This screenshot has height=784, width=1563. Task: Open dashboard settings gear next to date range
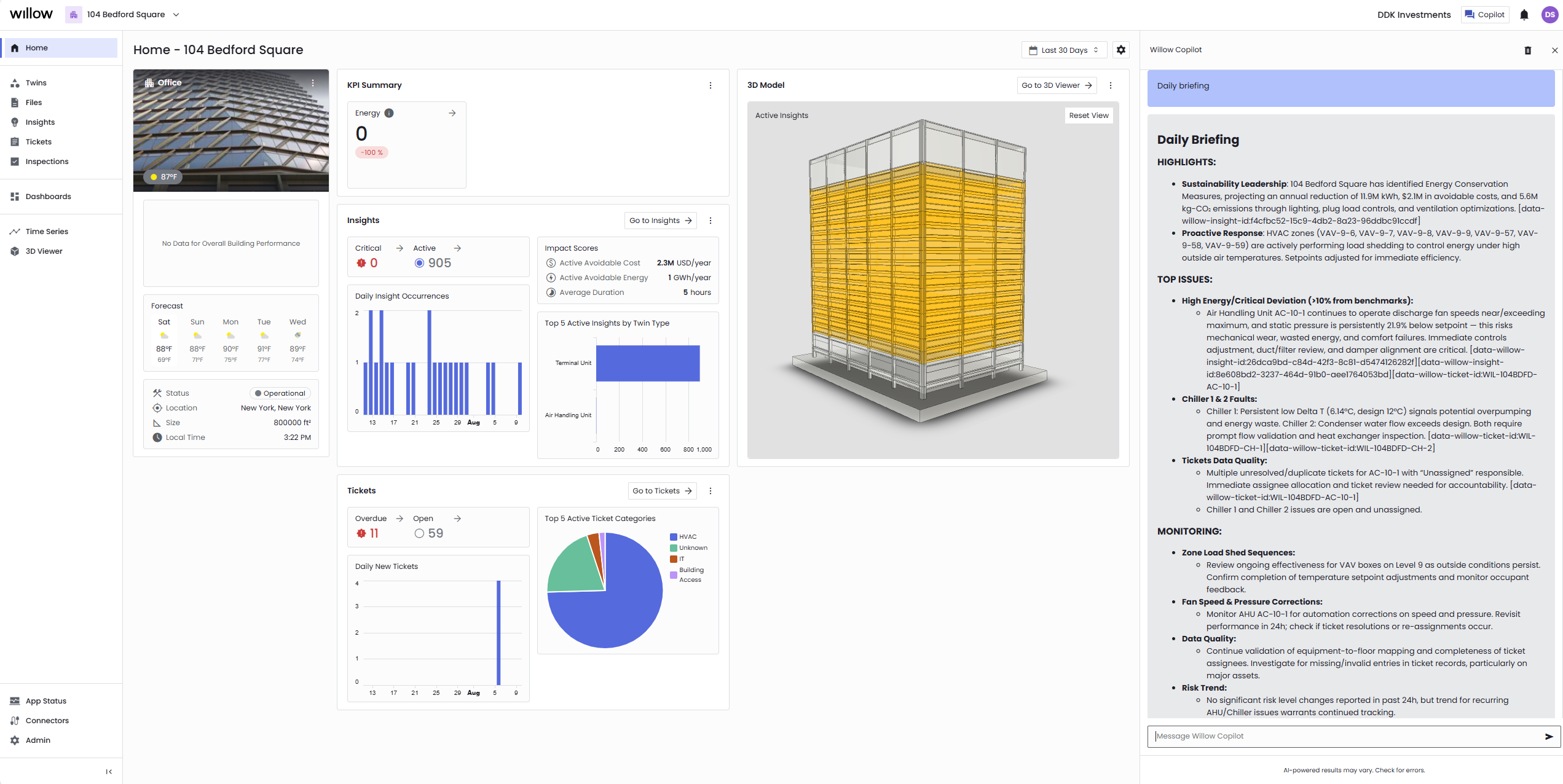pos(1120,50)
